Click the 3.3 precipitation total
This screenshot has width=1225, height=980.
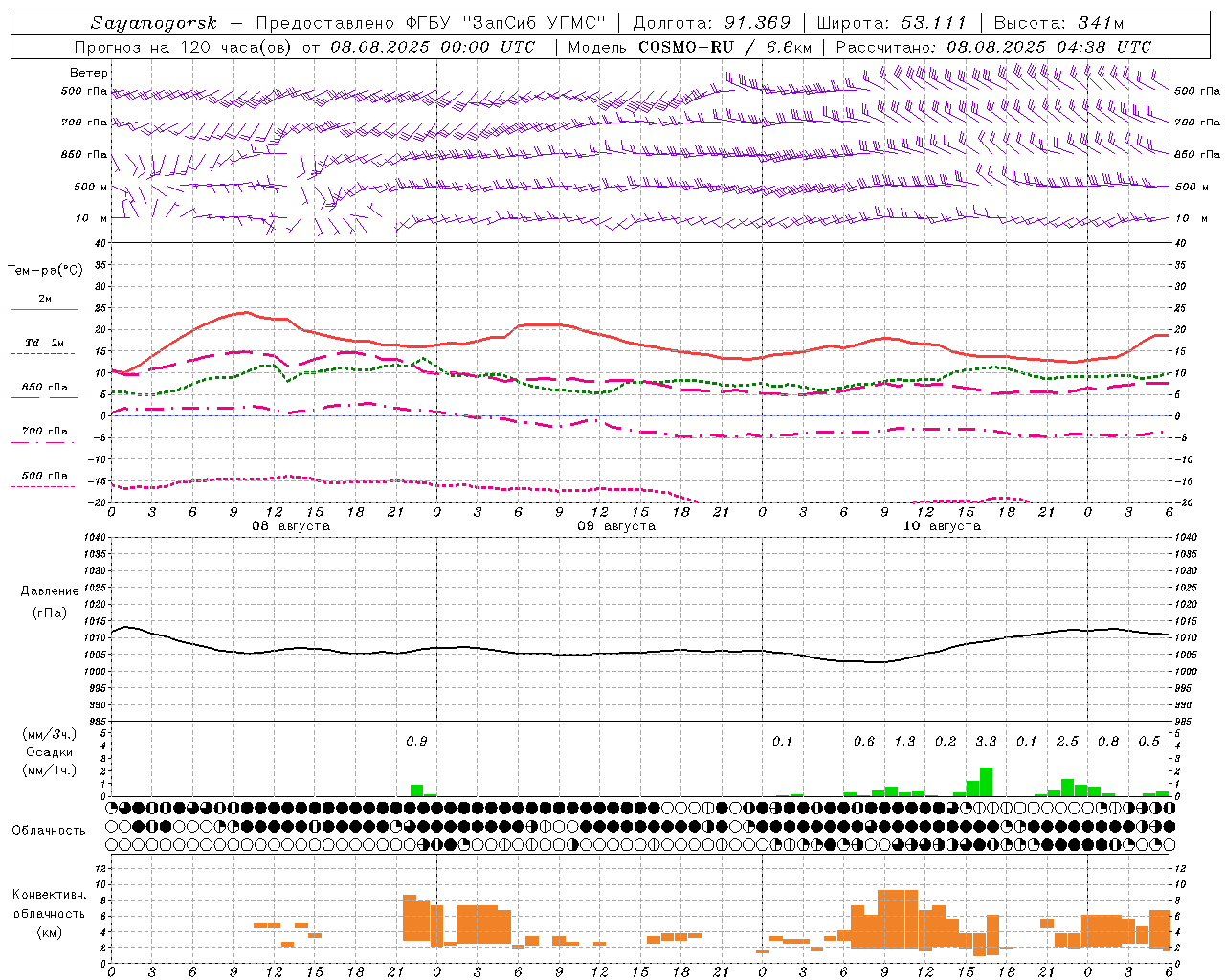coord(986,741)
